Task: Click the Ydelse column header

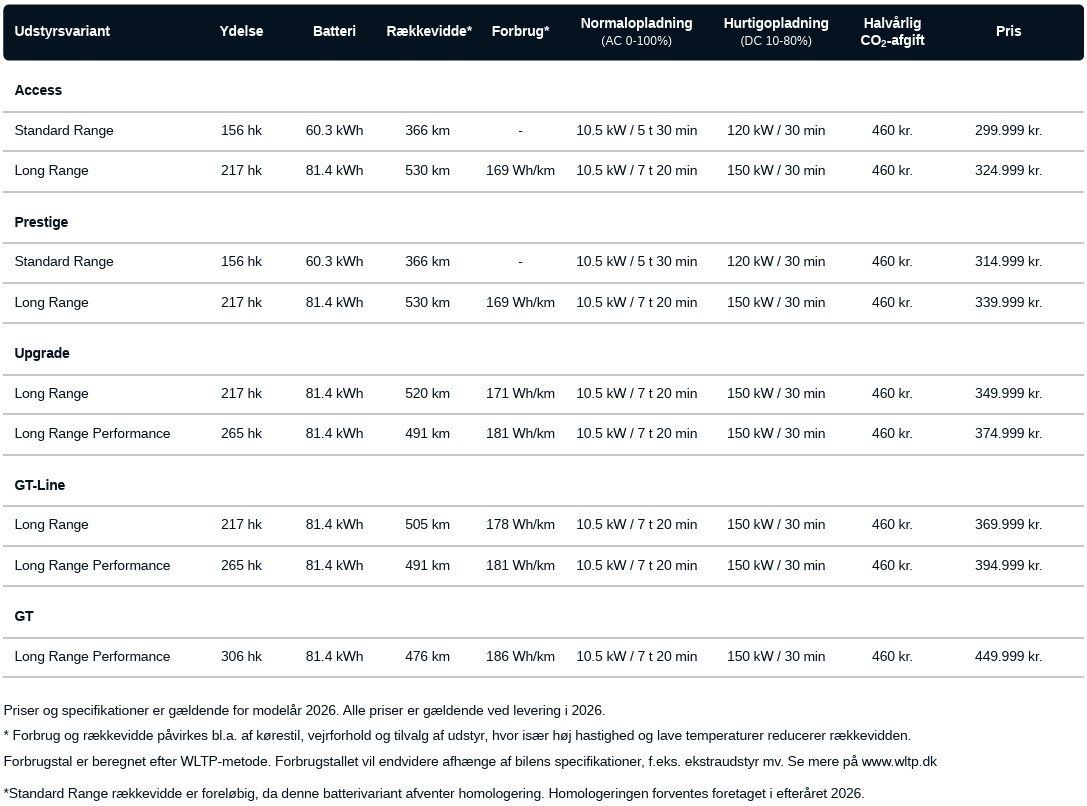Action: coord(241,31)
